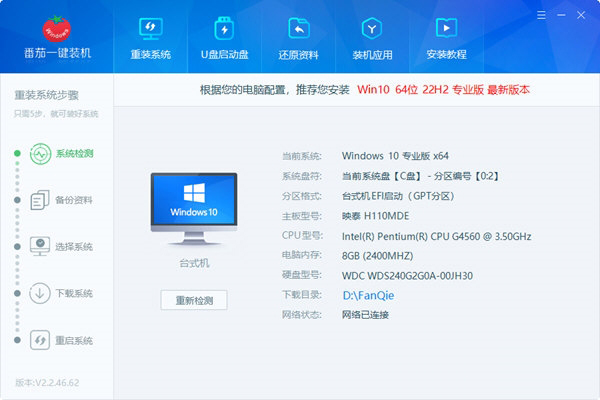The width and height of the screenshot is (600, 400).
Task: Click the 下载系统 download arrow icon
Action: pyautogui.click(x=40, y=293)
